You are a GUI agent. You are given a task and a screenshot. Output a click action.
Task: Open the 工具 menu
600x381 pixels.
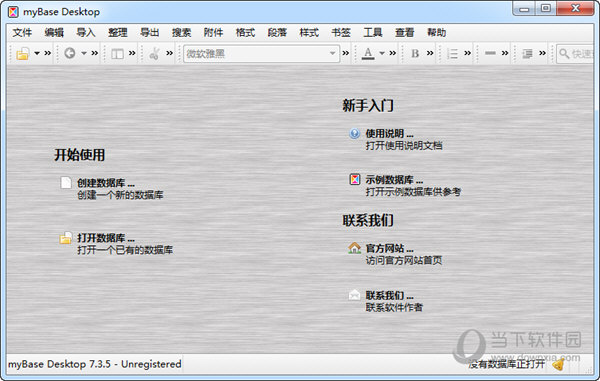tap(373, 33)
